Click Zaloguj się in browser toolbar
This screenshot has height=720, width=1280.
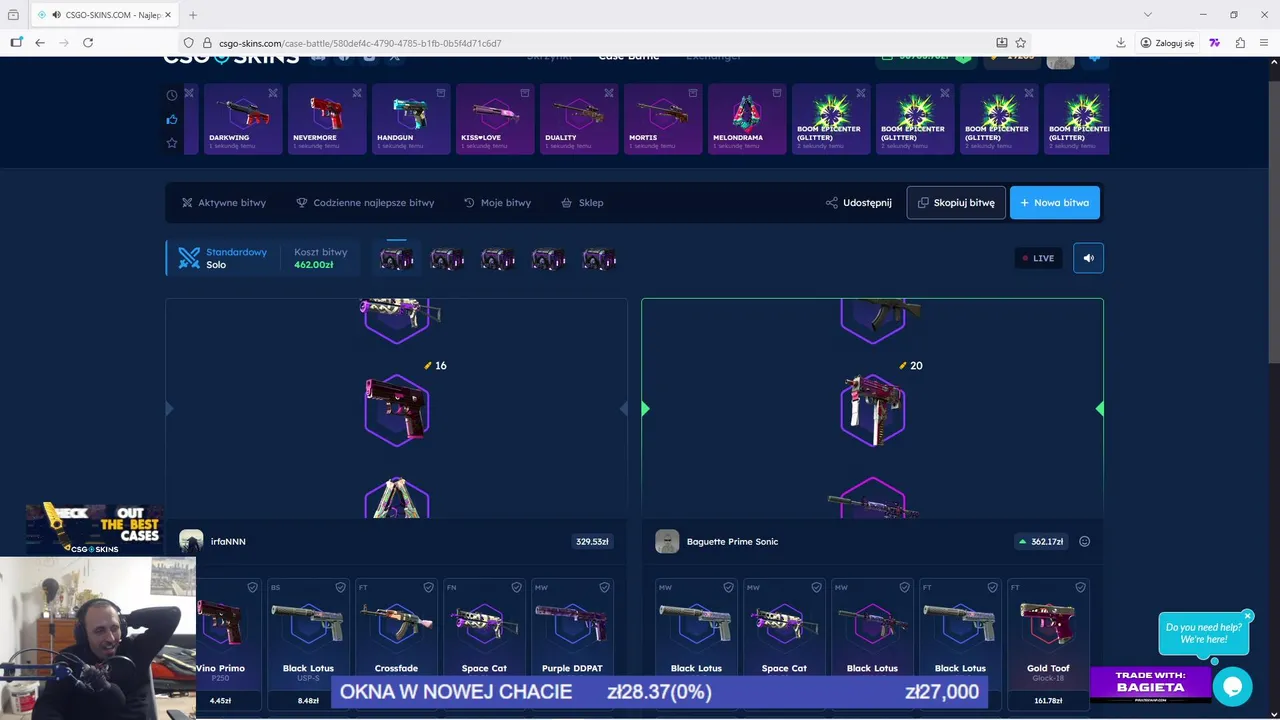pyautogui.click(x=1167, y=43)
